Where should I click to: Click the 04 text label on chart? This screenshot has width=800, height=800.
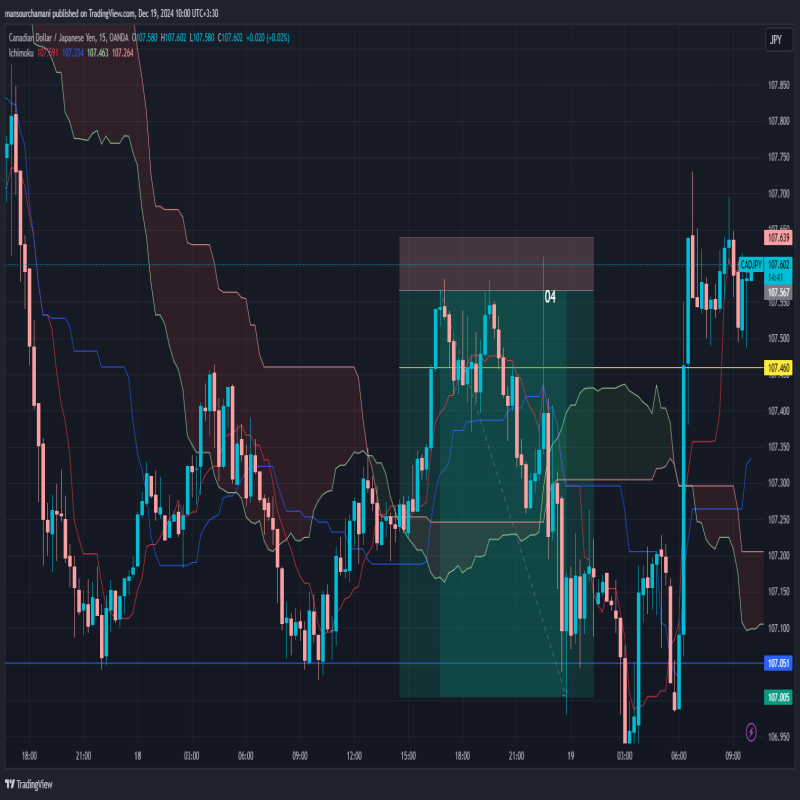pyautogui.click(x=550, y=297)
